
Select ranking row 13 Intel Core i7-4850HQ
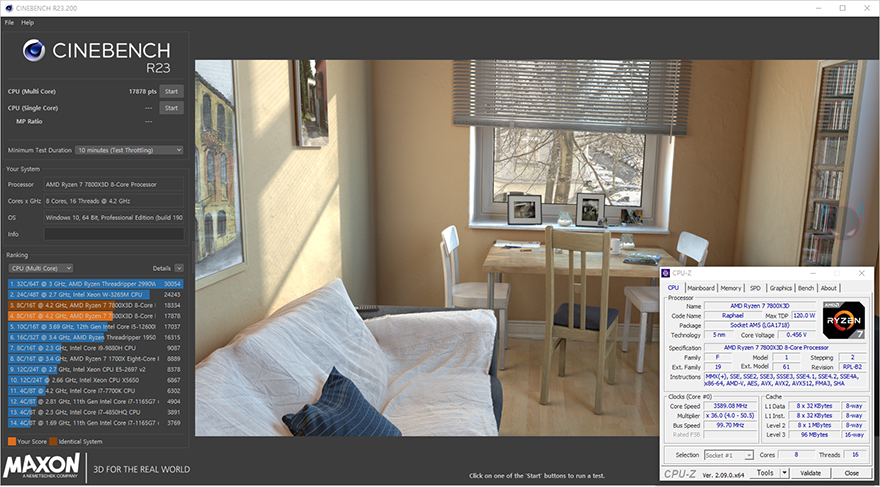pyautogui.click(x=95, y=412)
